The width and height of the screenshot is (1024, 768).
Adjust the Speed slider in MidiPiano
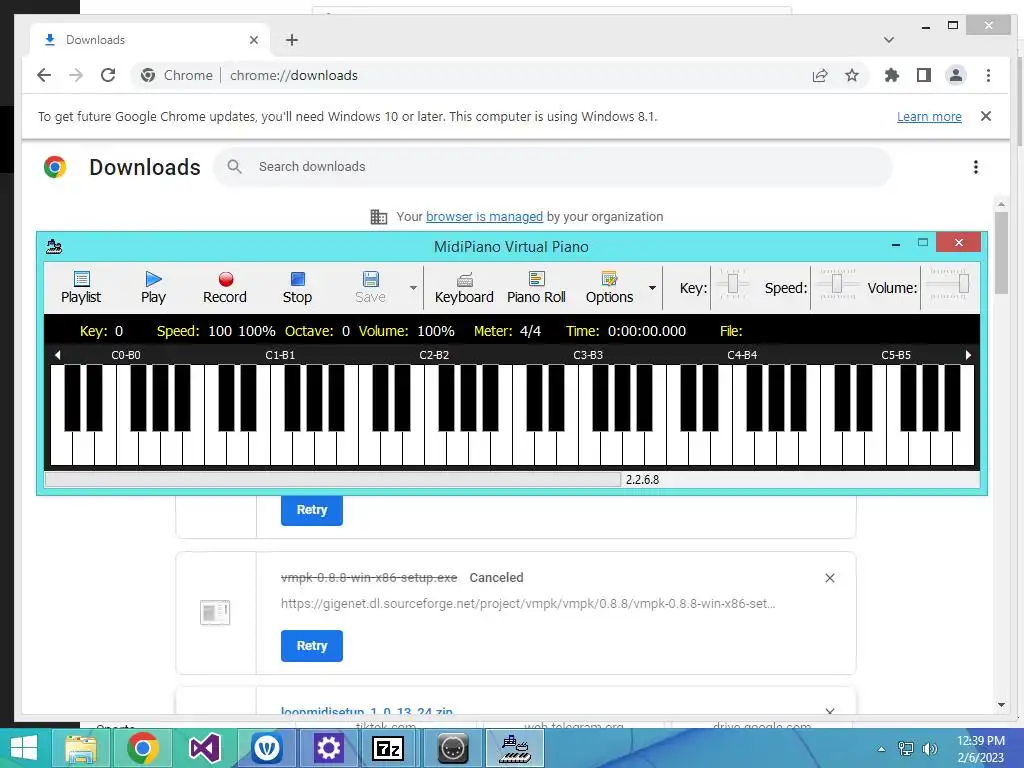(x=837, y=284)
